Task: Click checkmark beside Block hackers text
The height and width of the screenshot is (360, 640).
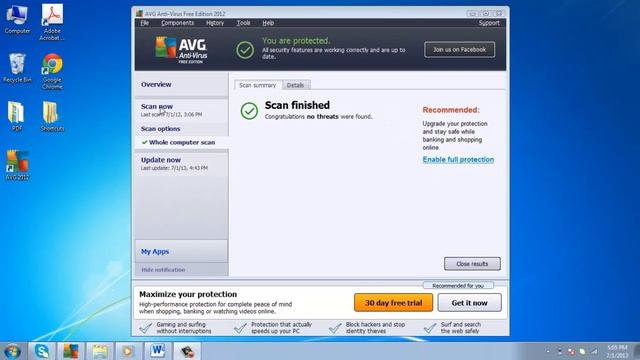Action: tap(335, 328)
